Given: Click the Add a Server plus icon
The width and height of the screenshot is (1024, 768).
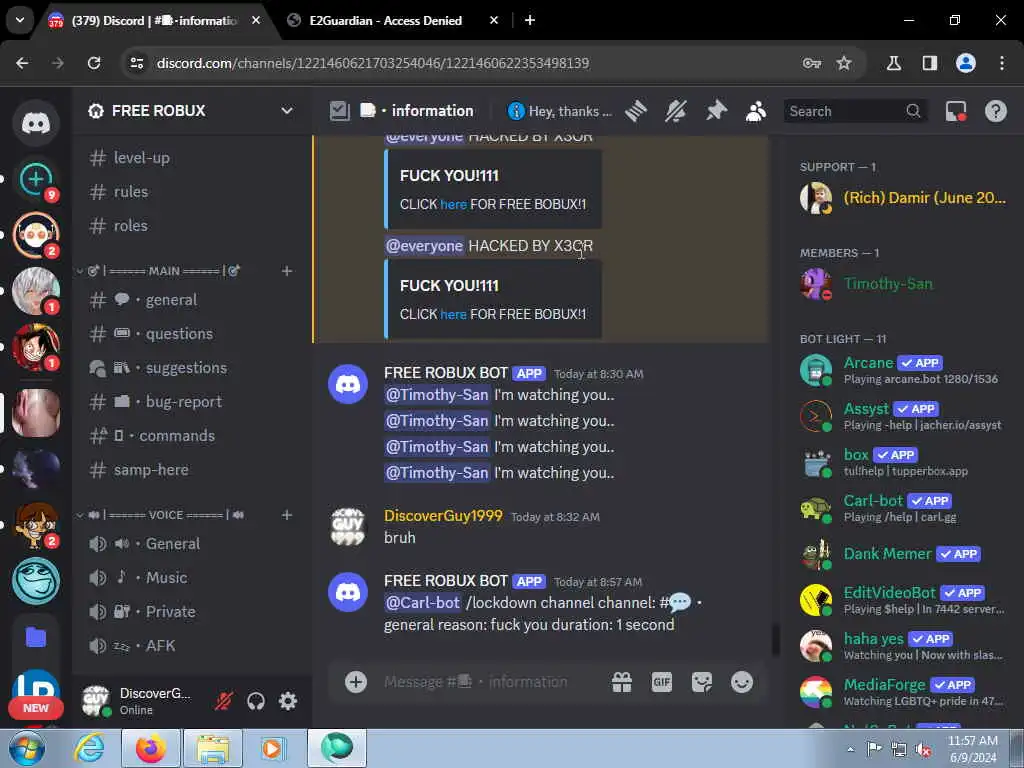Looking at the screenshot, I should coord(36,178).
